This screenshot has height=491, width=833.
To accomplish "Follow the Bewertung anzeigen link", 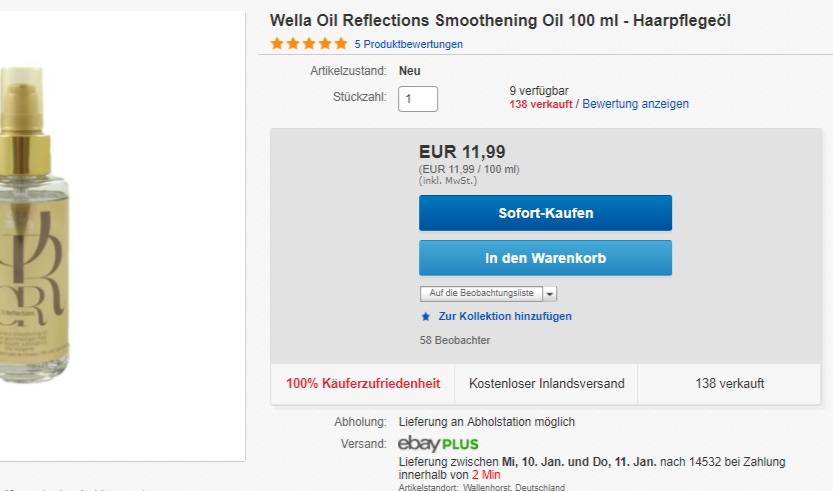I will 635,104.
